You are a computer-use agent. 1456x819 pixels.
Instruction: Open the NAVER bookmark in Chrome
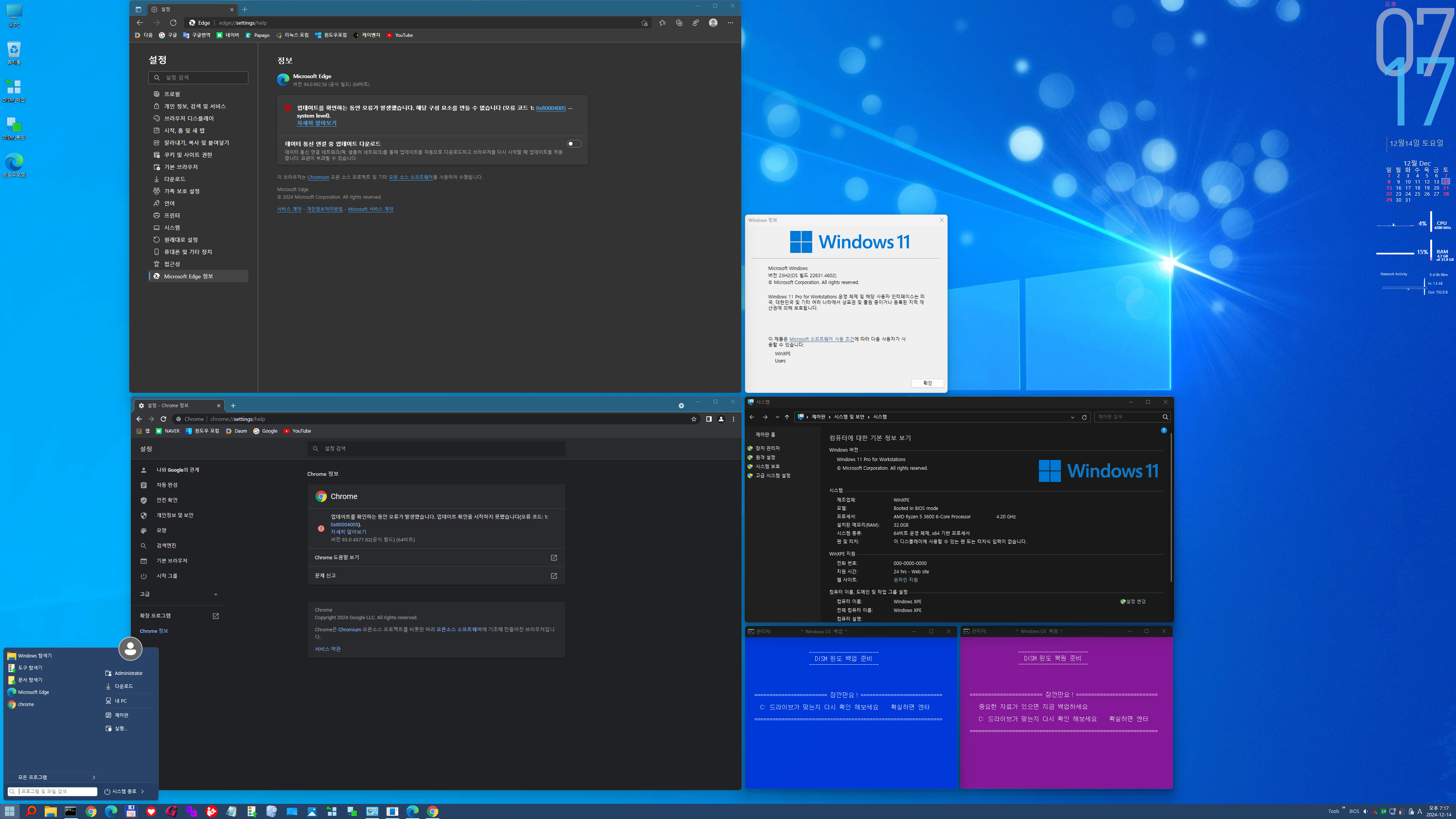(x=167, y=431)
